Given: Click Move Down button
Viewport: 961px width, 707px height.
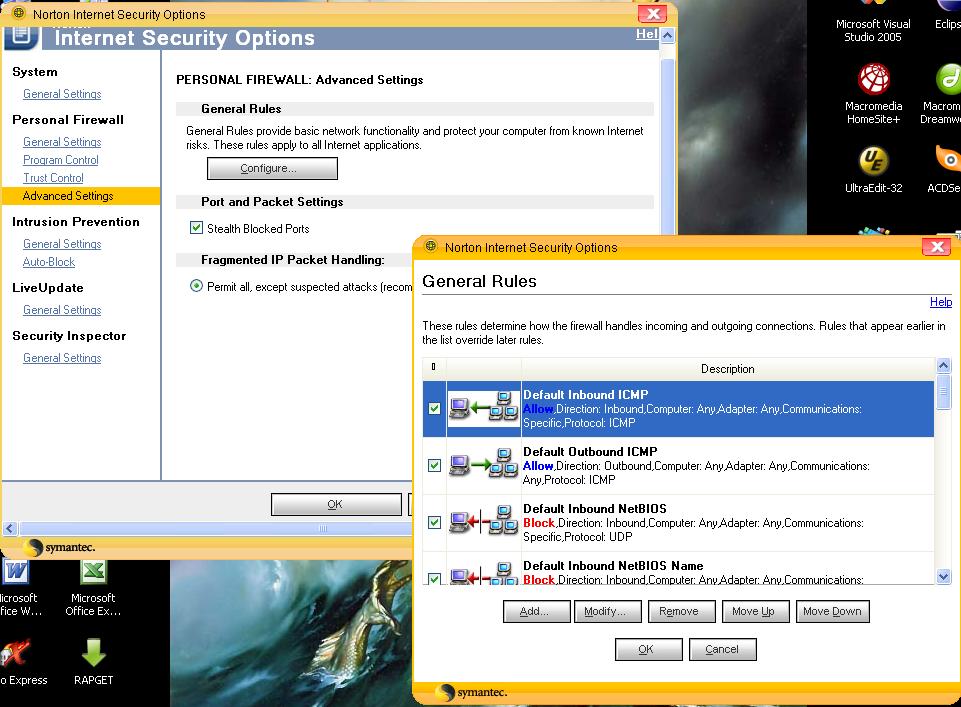Looking at the screenshot, I should pos(832,611).
